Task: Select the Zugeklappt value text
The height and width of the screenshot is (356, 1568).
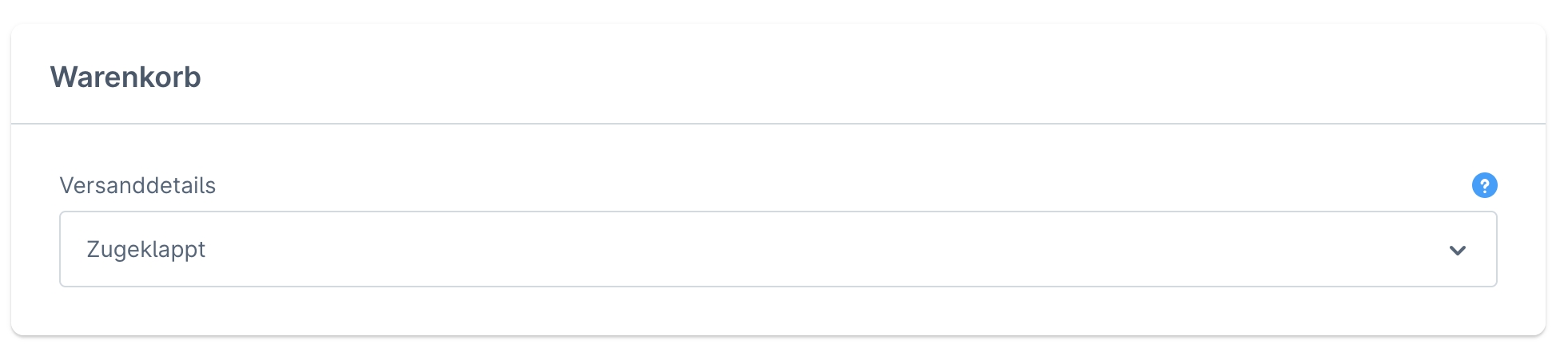Action: pyautogui.click(x=146, y=249)
